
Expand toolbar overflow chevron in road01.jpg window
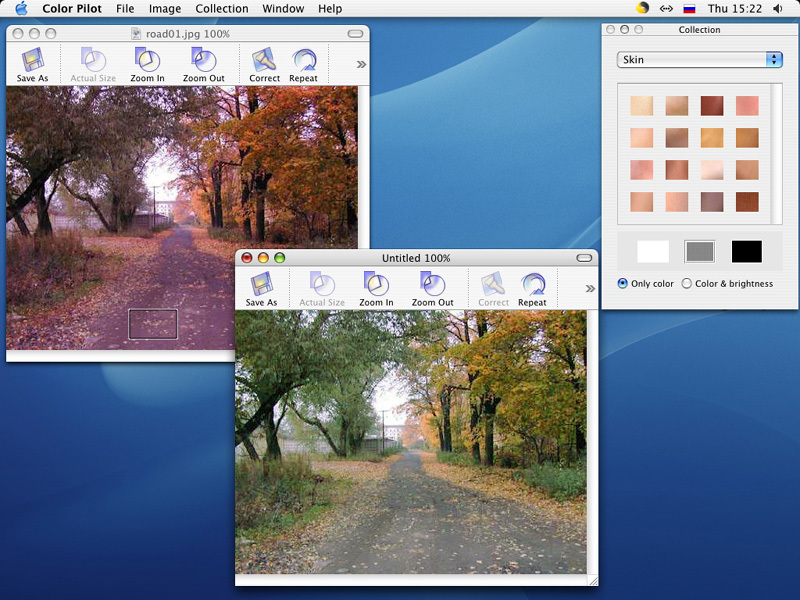[x=361, y=64]
